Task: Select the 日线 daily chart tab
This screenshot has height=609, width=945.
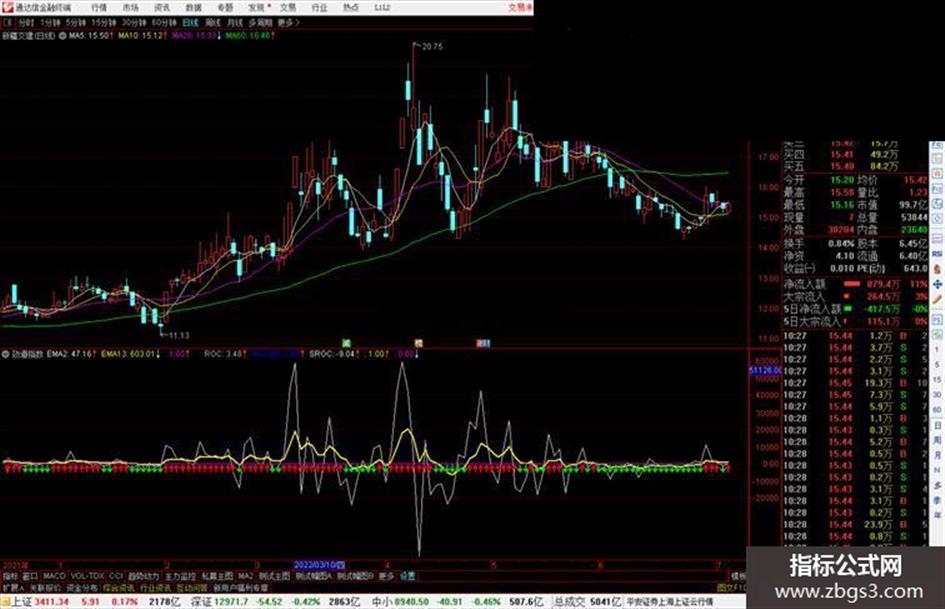Action: pos(190,22)
